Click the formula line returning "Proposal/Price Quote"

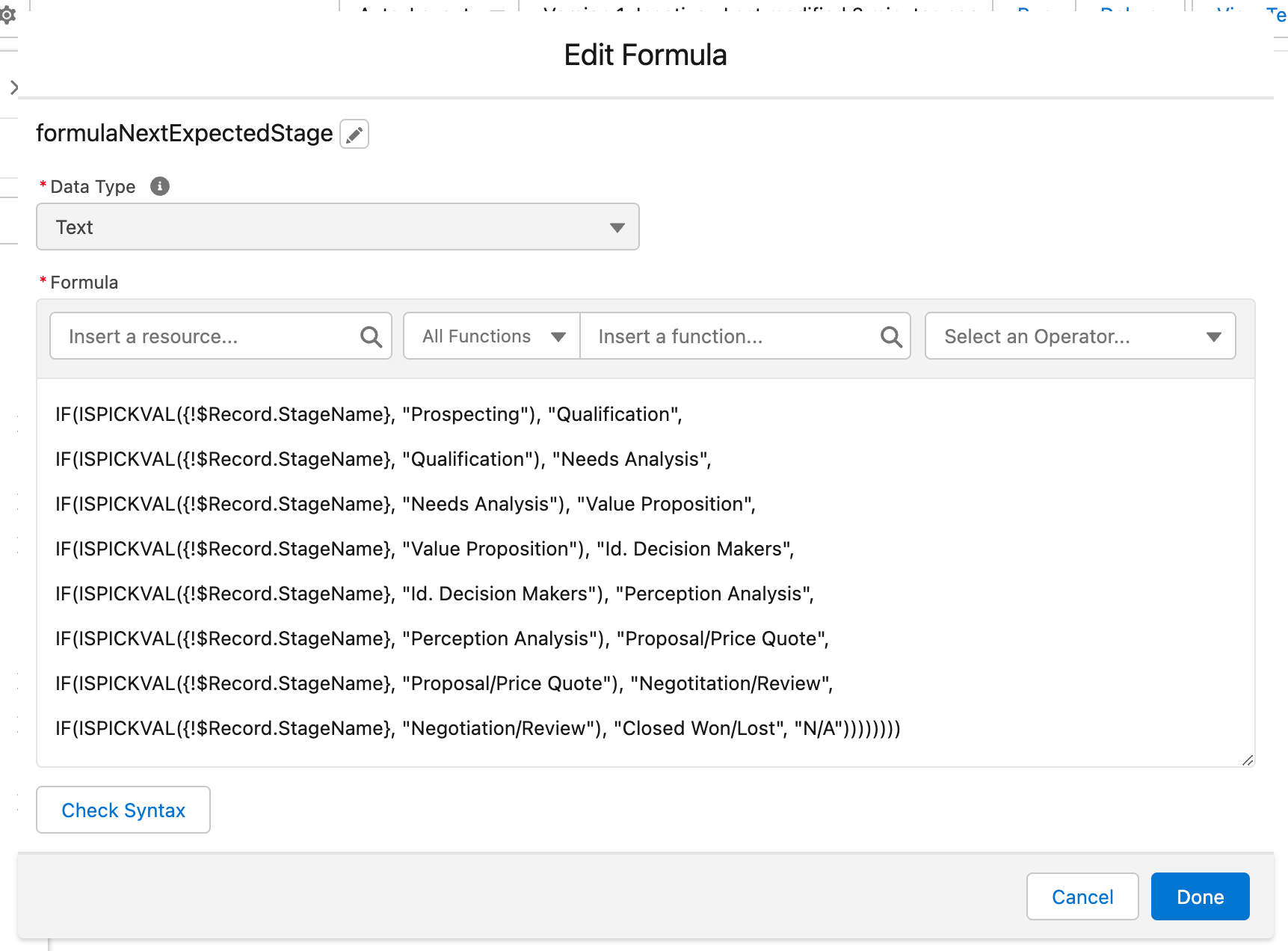point(442,638)
